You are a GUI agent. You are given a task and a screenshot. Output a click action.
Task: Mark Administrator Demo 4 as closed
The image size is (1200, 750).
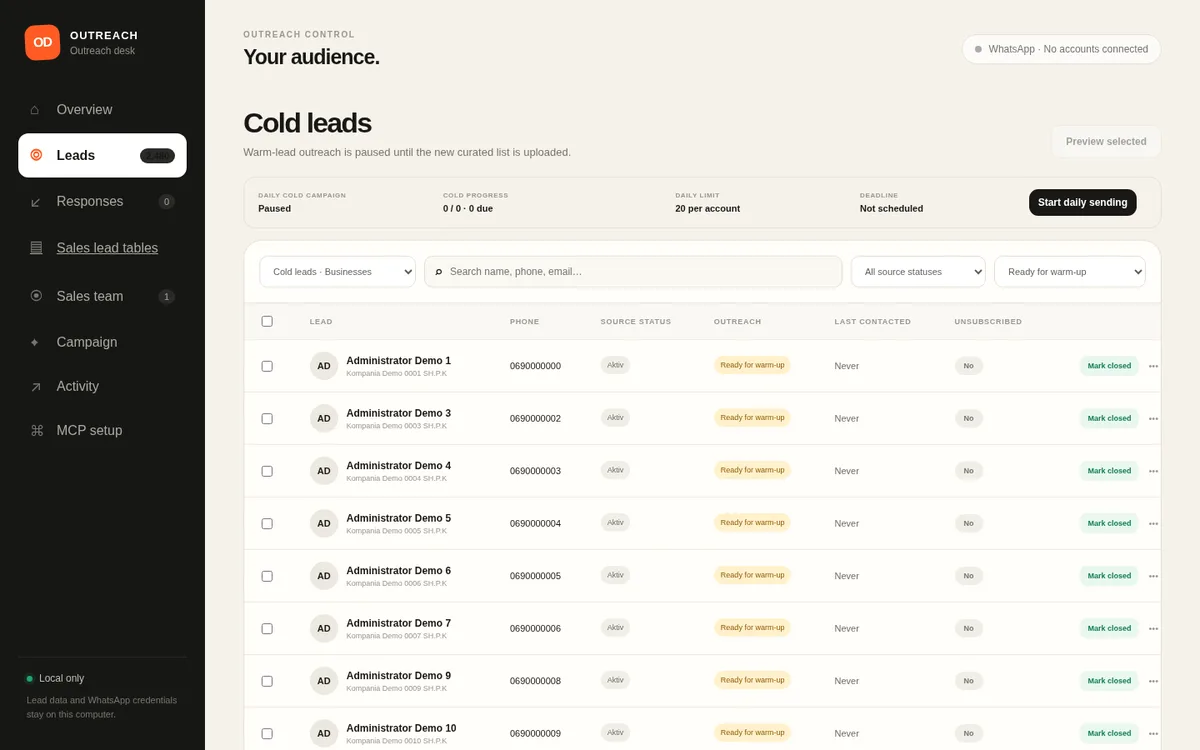(x=1109, y=471)
